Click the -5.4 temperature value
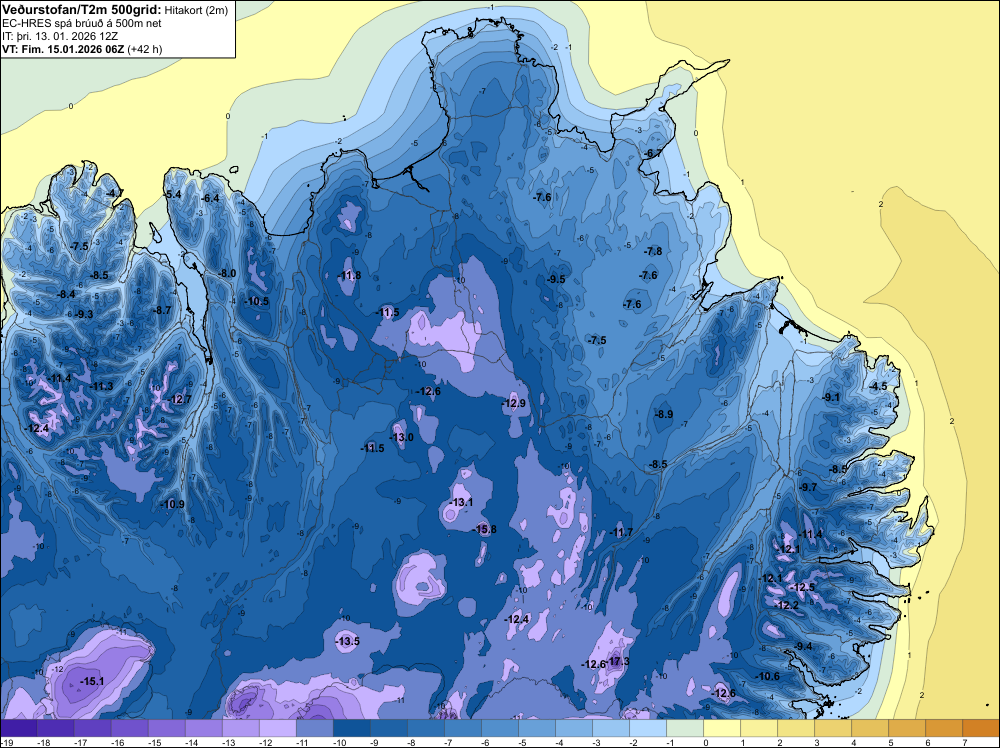Screen dimensions: 1000x748 coord(173,194)
